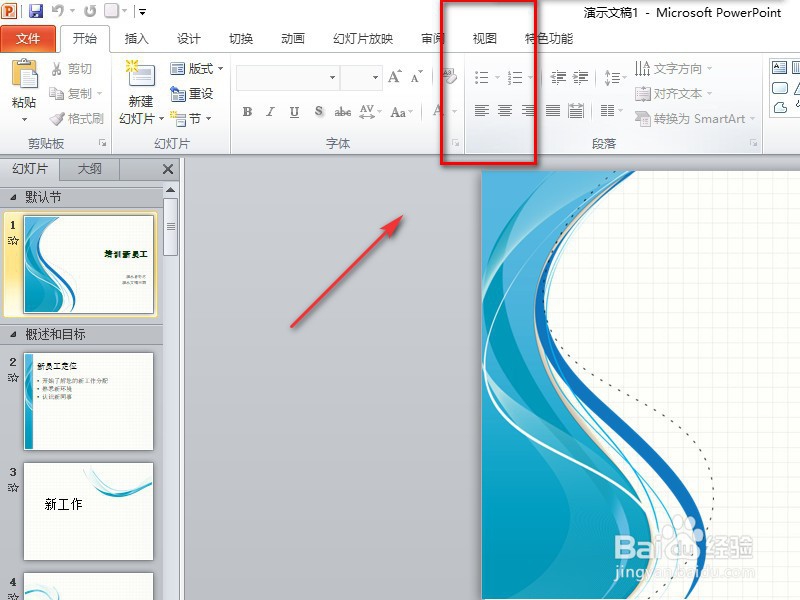
Task: Click the Bullets list icon
Action: [x=482, y=78]
